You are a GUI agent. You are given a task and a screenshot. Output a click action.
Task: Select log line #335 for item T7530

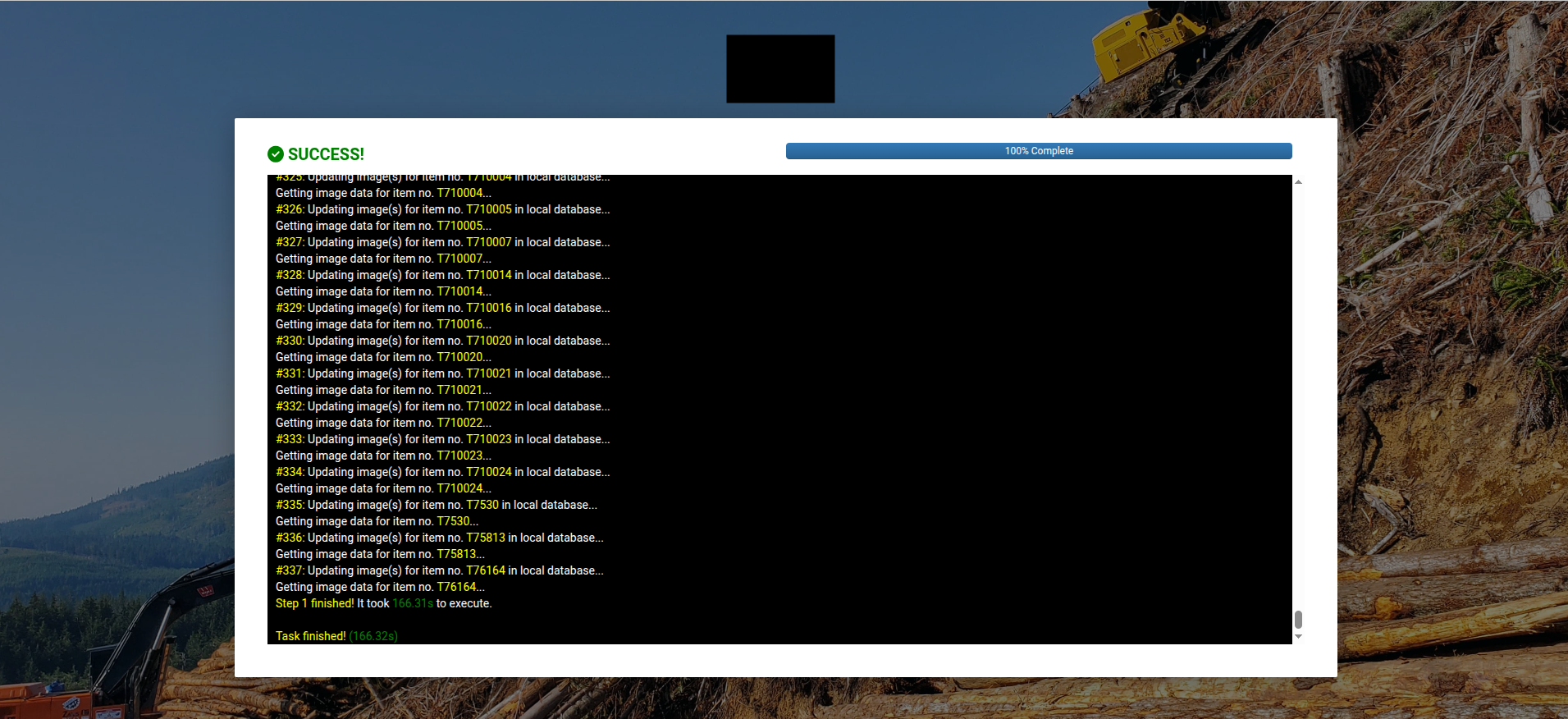tap(437, 505)
